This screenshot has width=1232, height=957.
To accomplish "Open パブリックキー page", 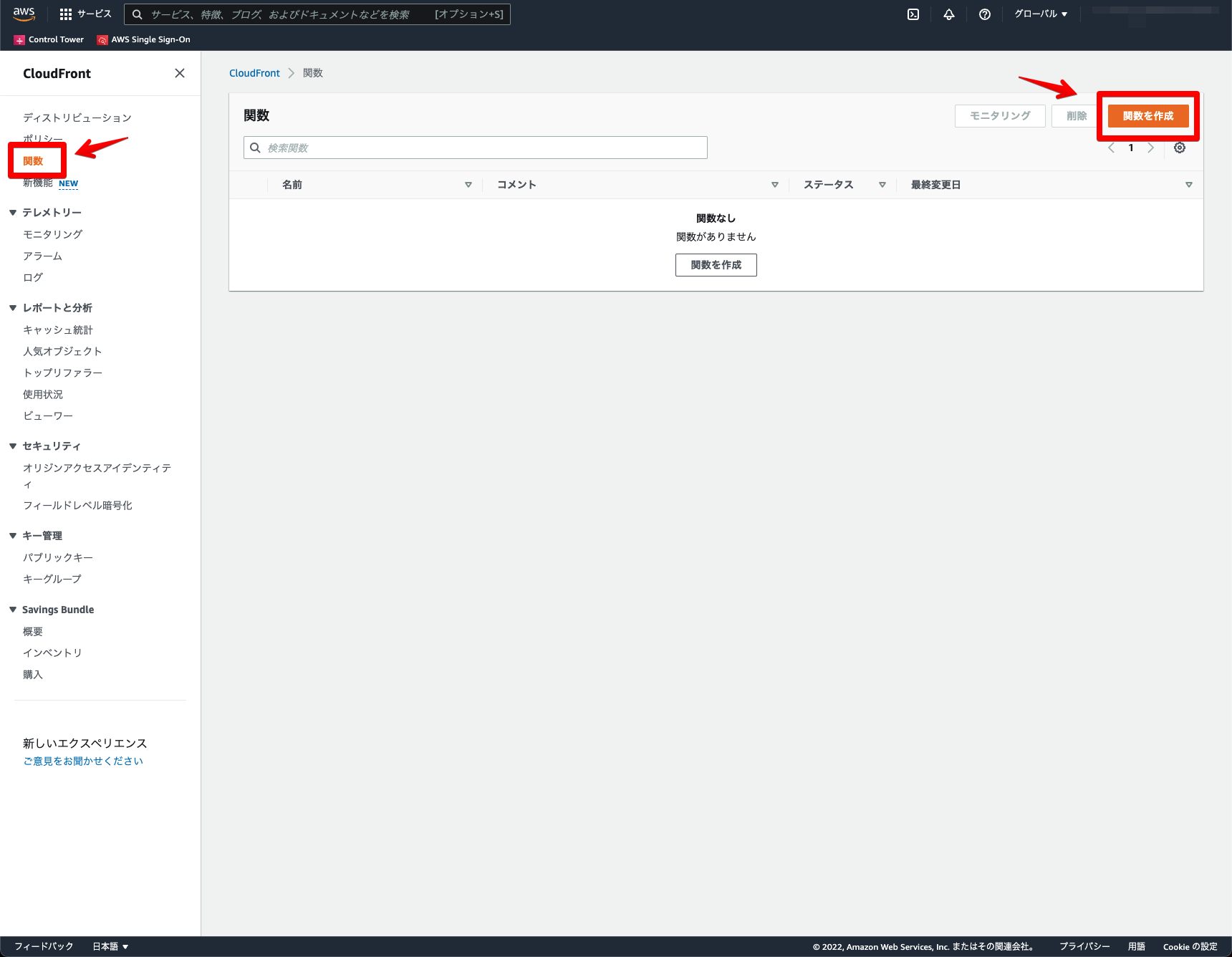I will coord(58,557).
